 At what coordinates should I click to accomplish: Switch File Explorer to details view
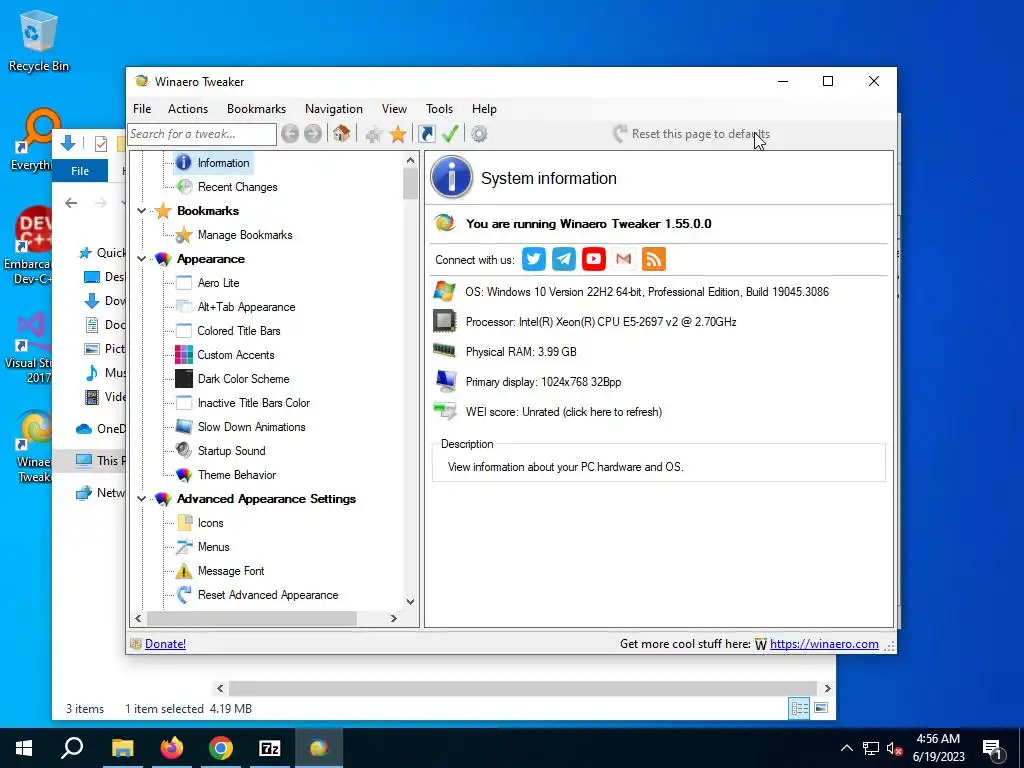pos(799,709)
